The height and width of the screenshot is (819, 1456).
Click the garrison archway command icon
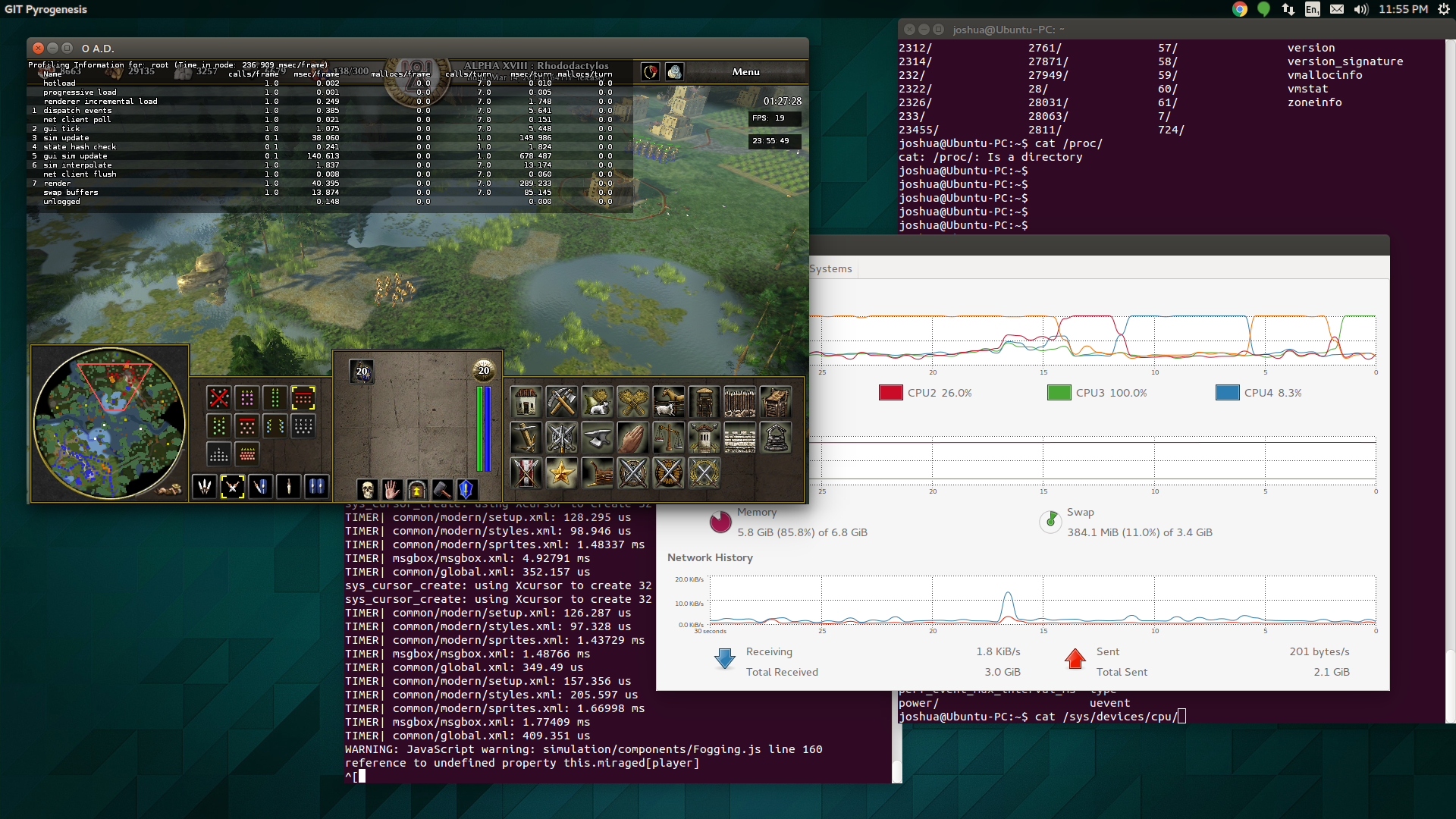417,489
